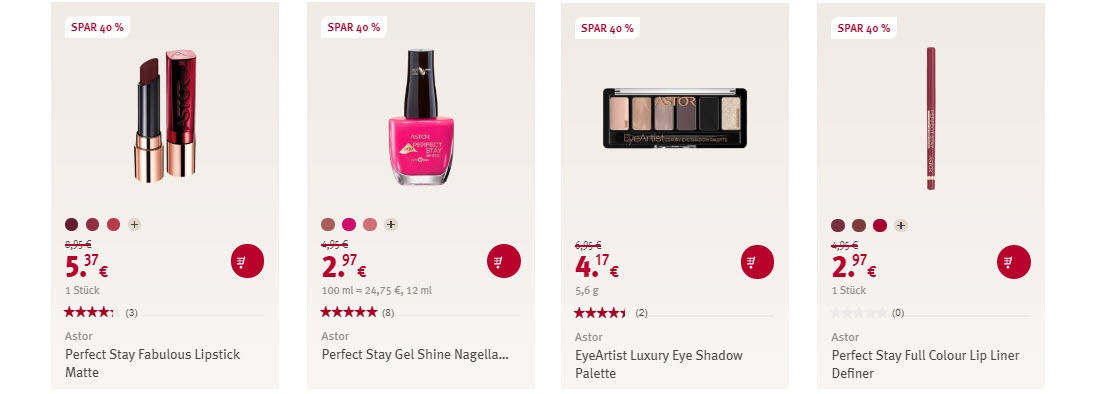The width and height of the screenshot is (1100, 394).
Task: View the EyeArtist palette product image
Action: pyautogui.click(x=675, y=118)
